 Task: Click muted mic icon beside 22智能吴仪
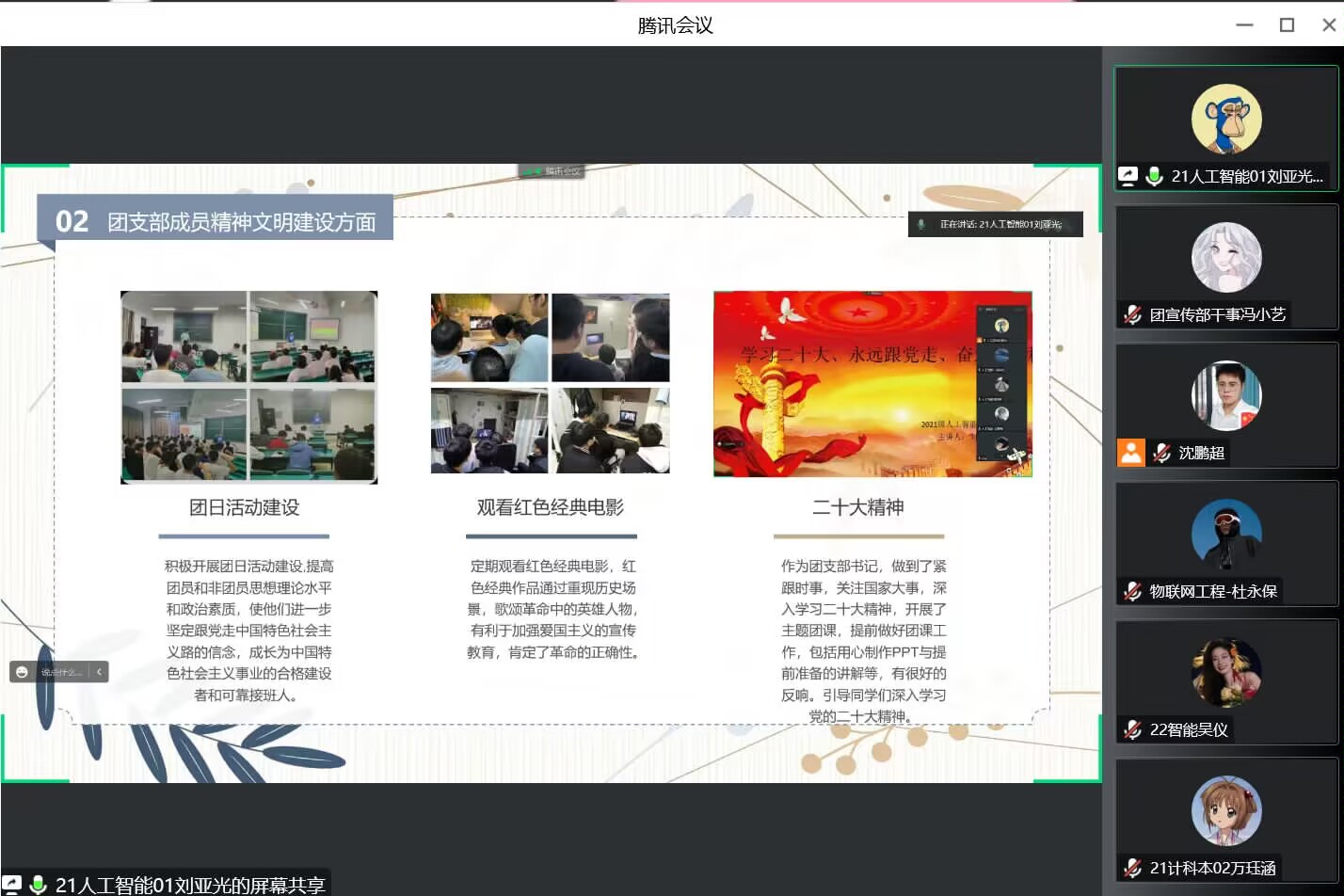coord(1133,729)
